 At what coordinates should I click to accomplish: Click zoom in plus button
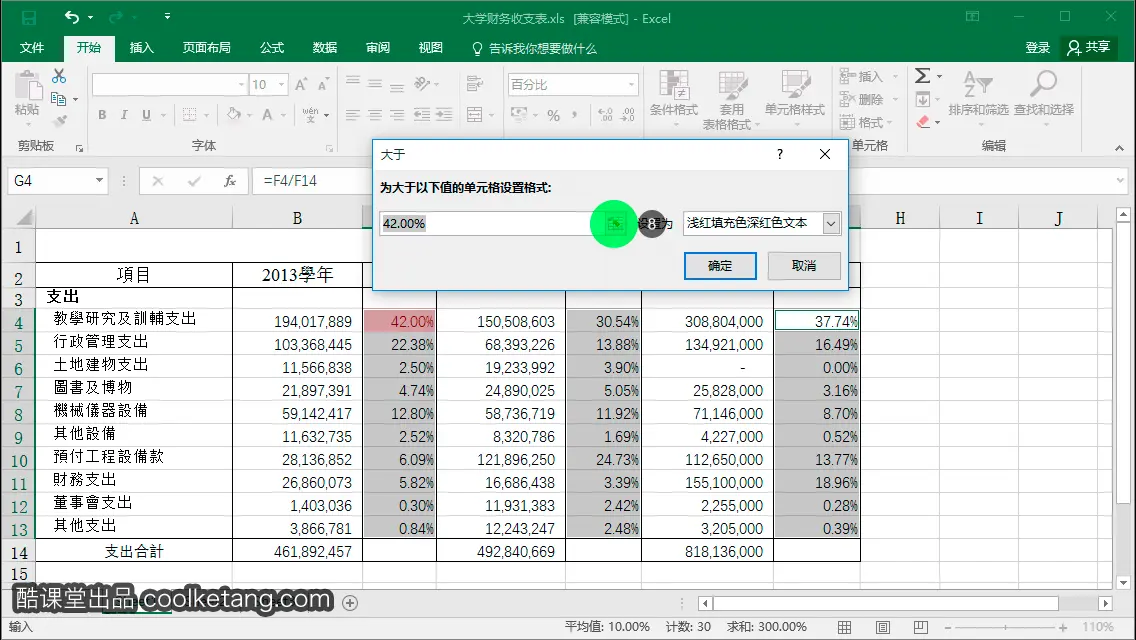[1063, 628]
